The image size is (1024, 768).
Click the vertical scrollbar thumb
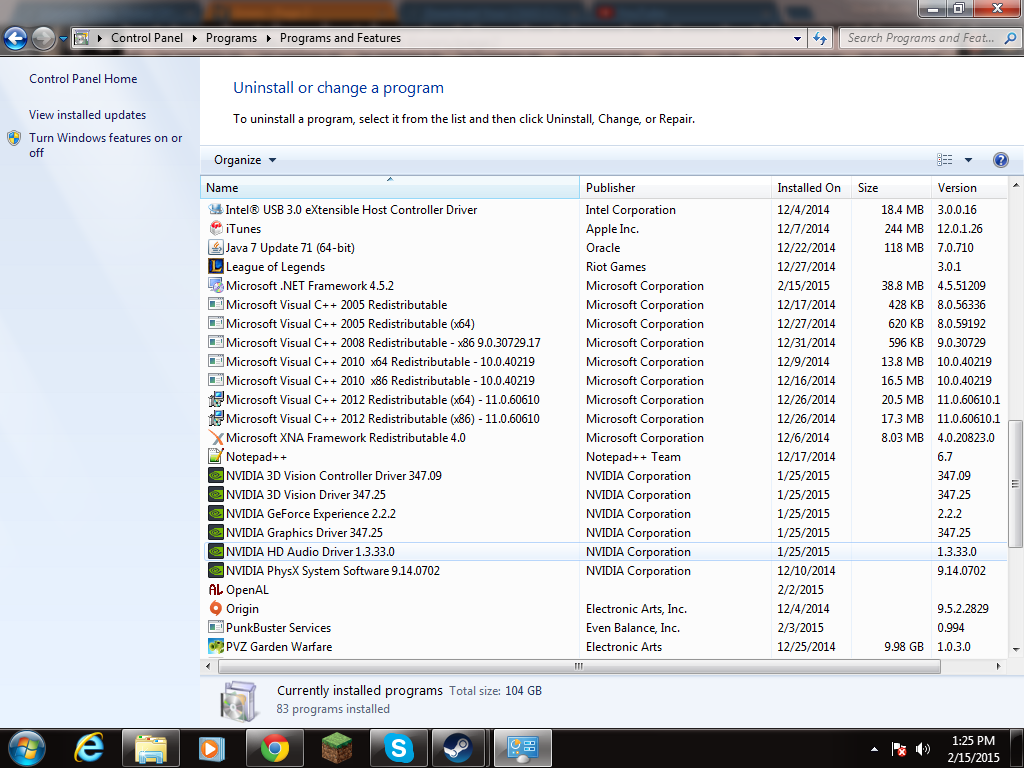(x=1015, y=484)
